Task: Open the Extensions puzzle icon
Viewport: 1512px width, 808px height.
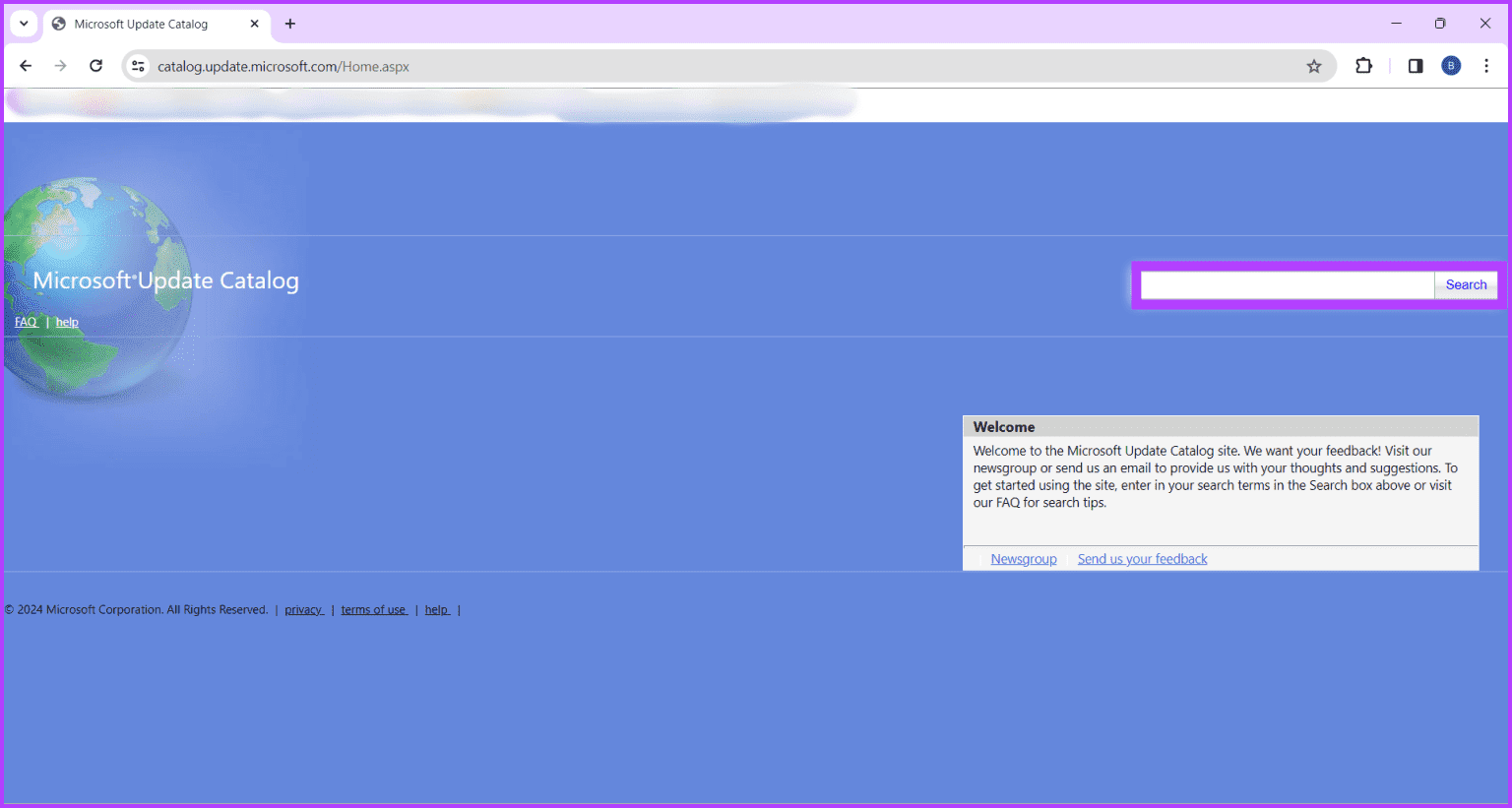Action: 1363,66
